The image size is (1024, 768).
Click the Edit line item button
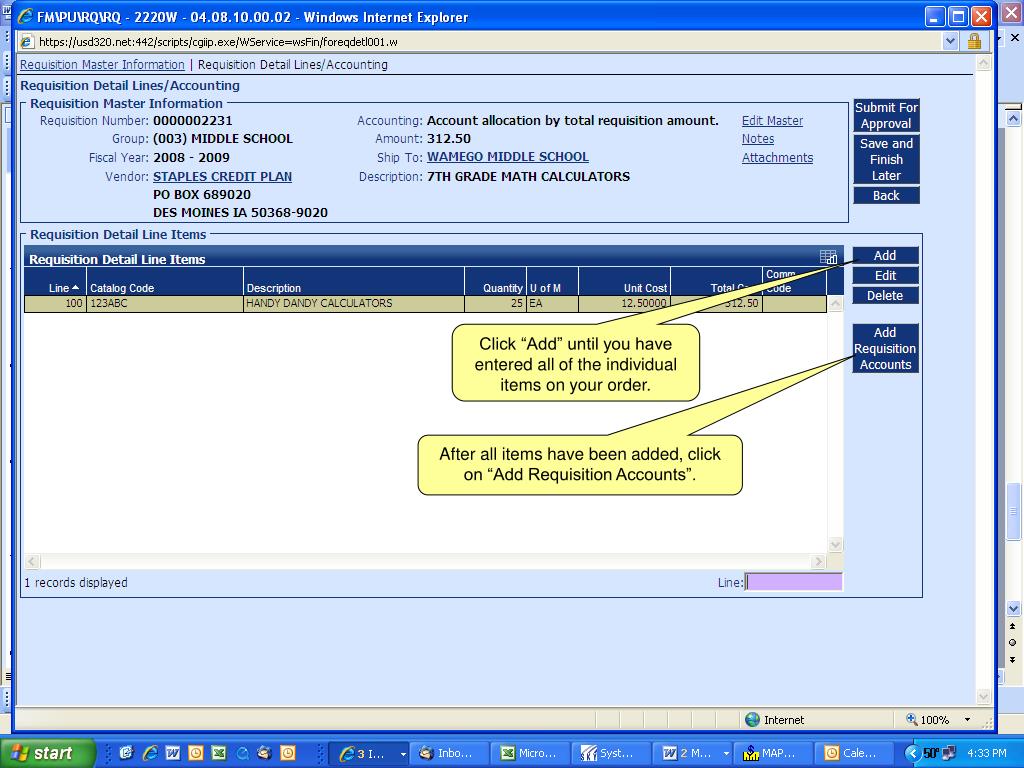point(885,276)
